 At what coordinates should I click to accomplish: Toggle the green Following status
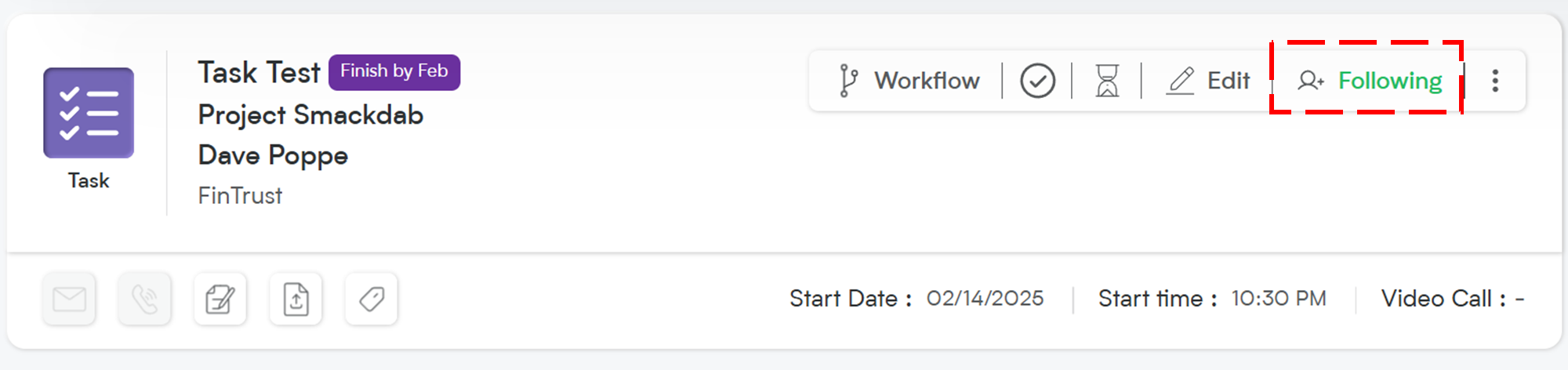click(1390, 81)
